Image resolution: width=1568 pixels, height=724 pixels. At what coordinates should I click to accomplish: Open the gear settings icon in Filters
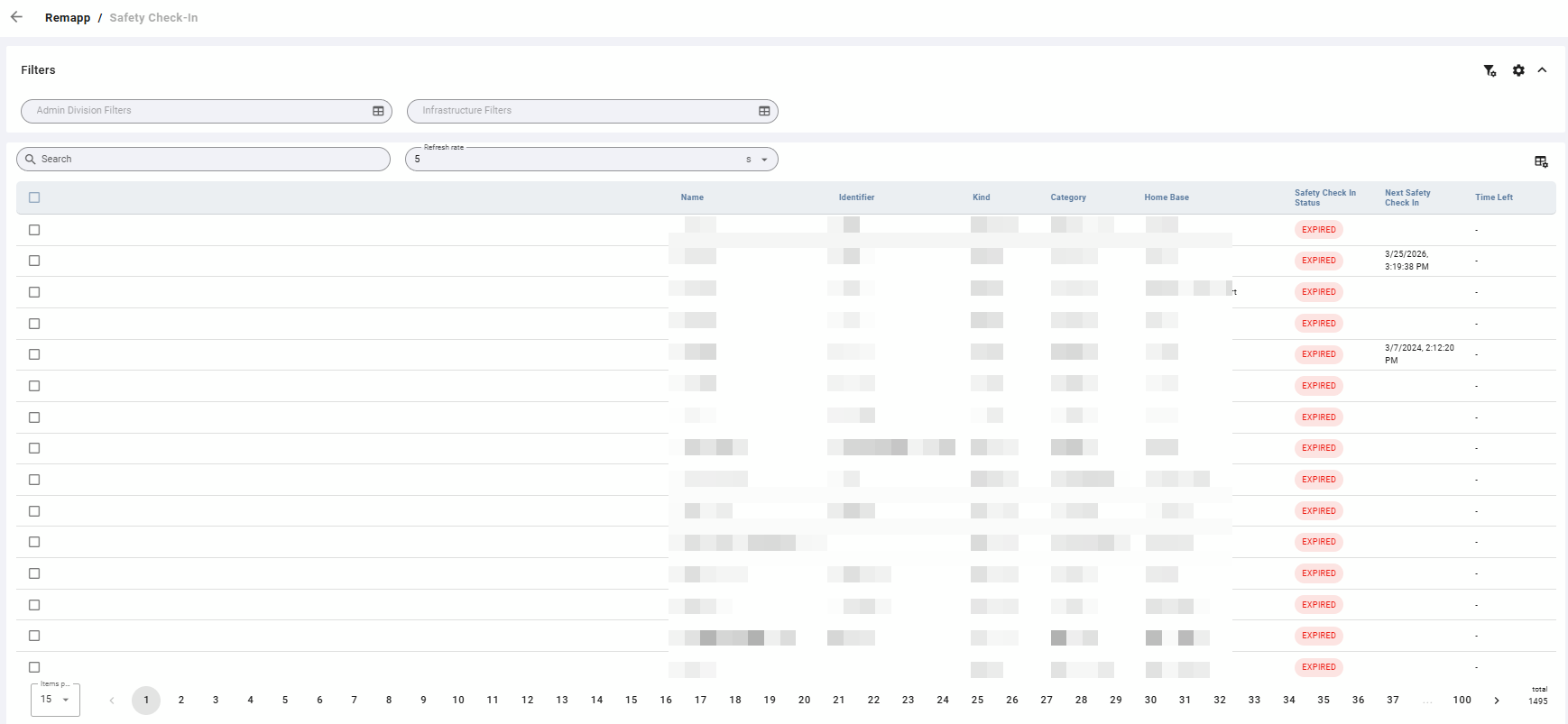click(1518, 70)
